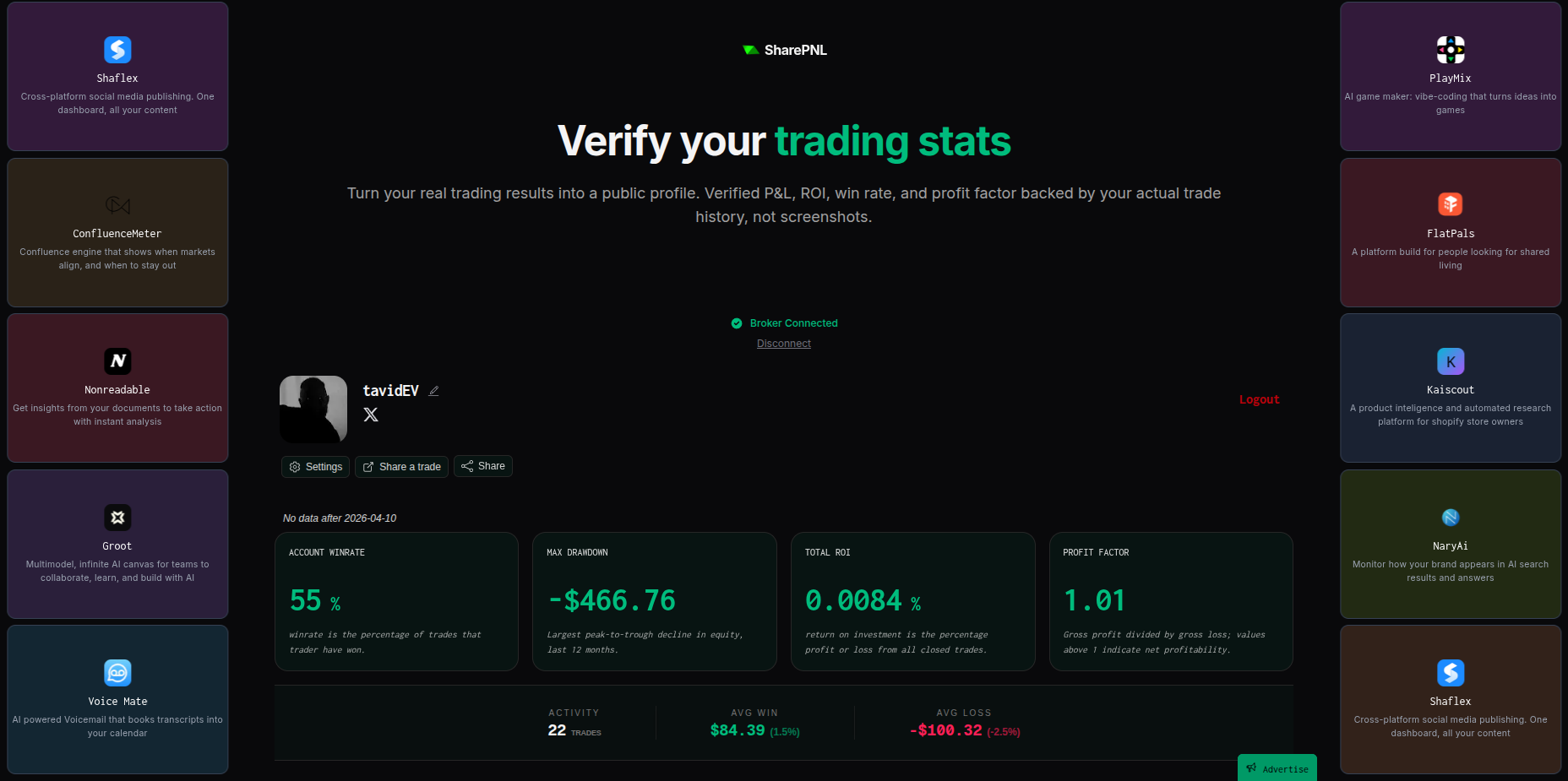Screen dimensions: 1568x781
Task: Disconnect the broker
Action: [x=784, y=344]
